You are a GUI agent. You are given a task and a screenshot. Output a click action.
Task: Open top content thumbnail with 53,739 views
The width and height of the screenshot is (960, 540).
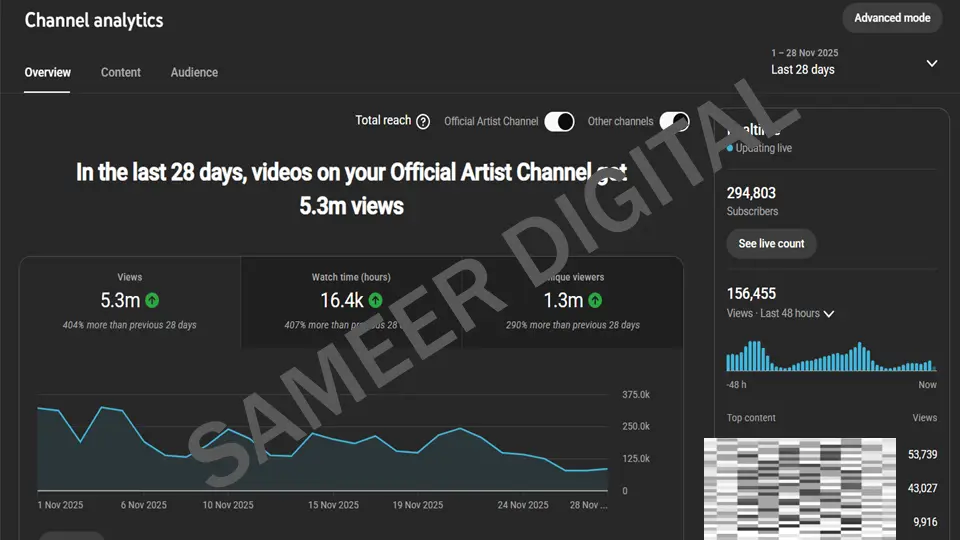[x=800, y=455]
